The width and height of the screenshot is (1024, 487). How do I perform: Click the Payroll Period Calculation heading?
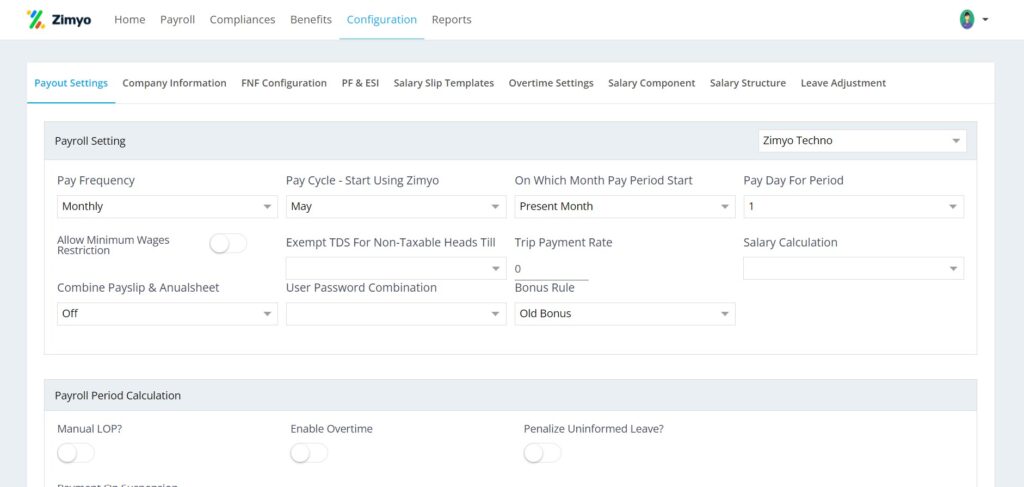[118, 396]
